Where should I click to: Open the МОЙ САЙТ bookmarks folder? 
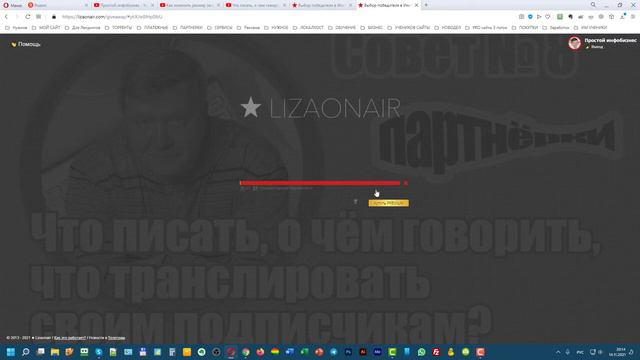46,28
